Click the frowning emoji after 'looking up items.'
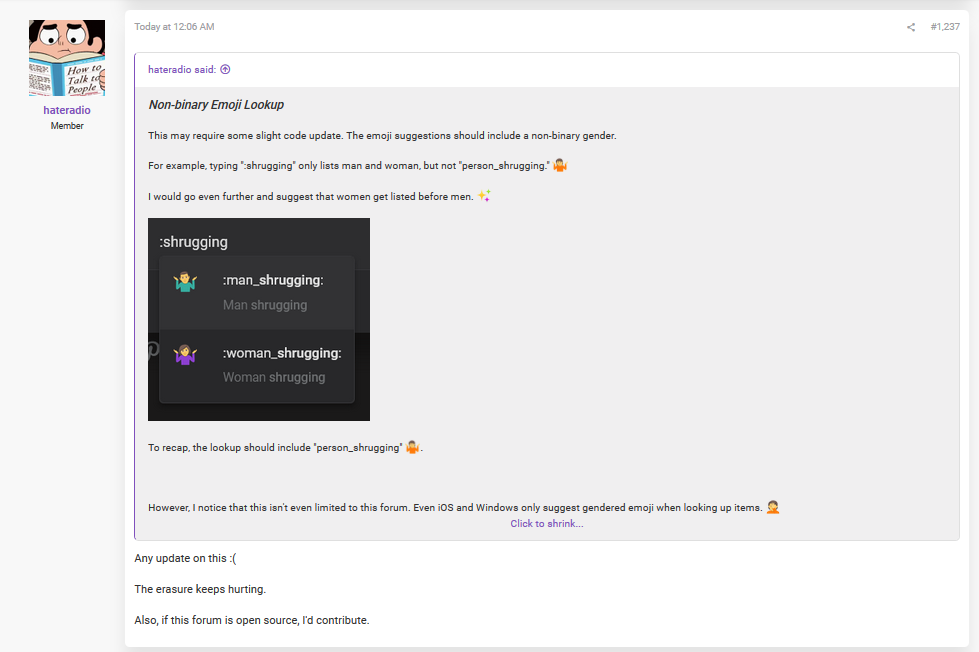The image size is (979, 652). tap(773, 507)
